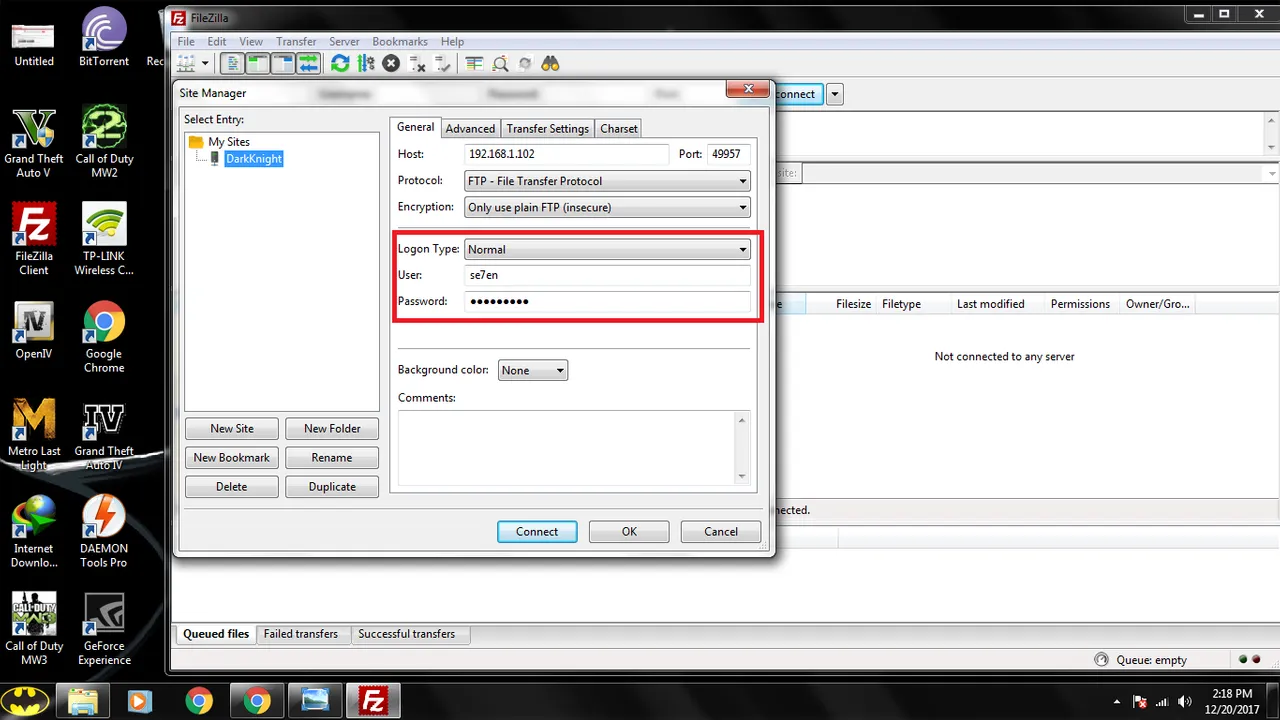Viewport: 1280px width, 720px height.
Task: Click the binoculars file search icon
Action: (550, 64)
